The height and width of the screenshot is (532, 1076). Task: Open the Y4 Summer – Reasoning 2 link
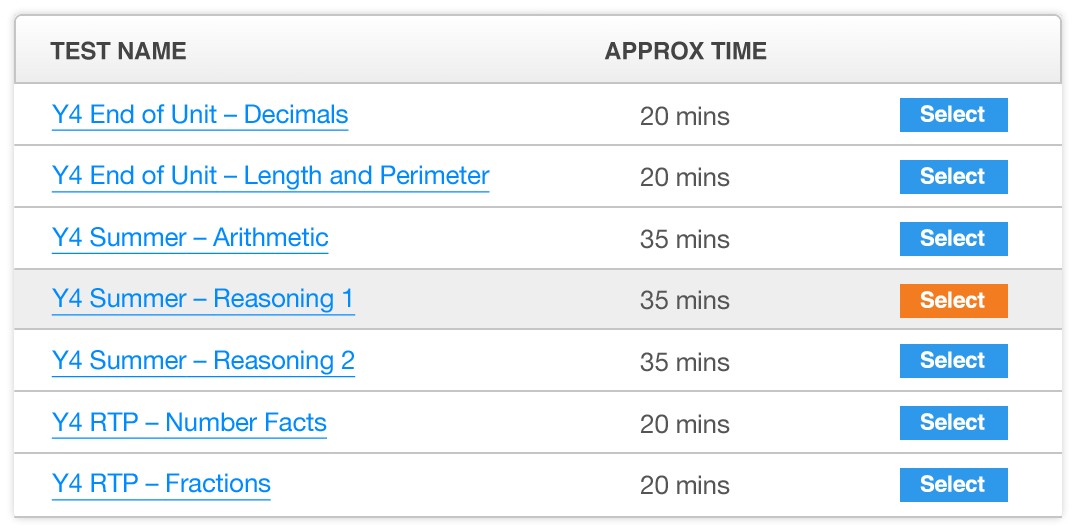203,361
